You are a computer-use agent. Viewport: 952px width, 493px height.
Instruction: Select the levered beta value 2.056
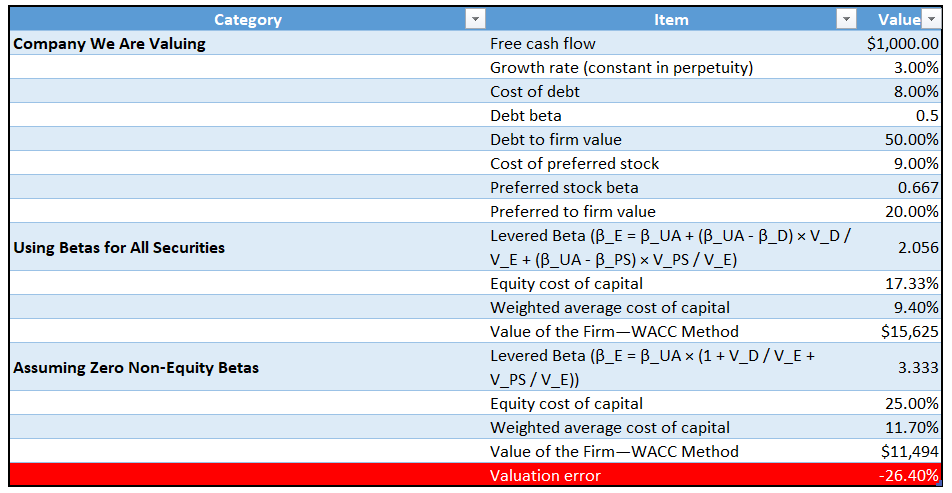pyautogui.click(x=918, y=248)
